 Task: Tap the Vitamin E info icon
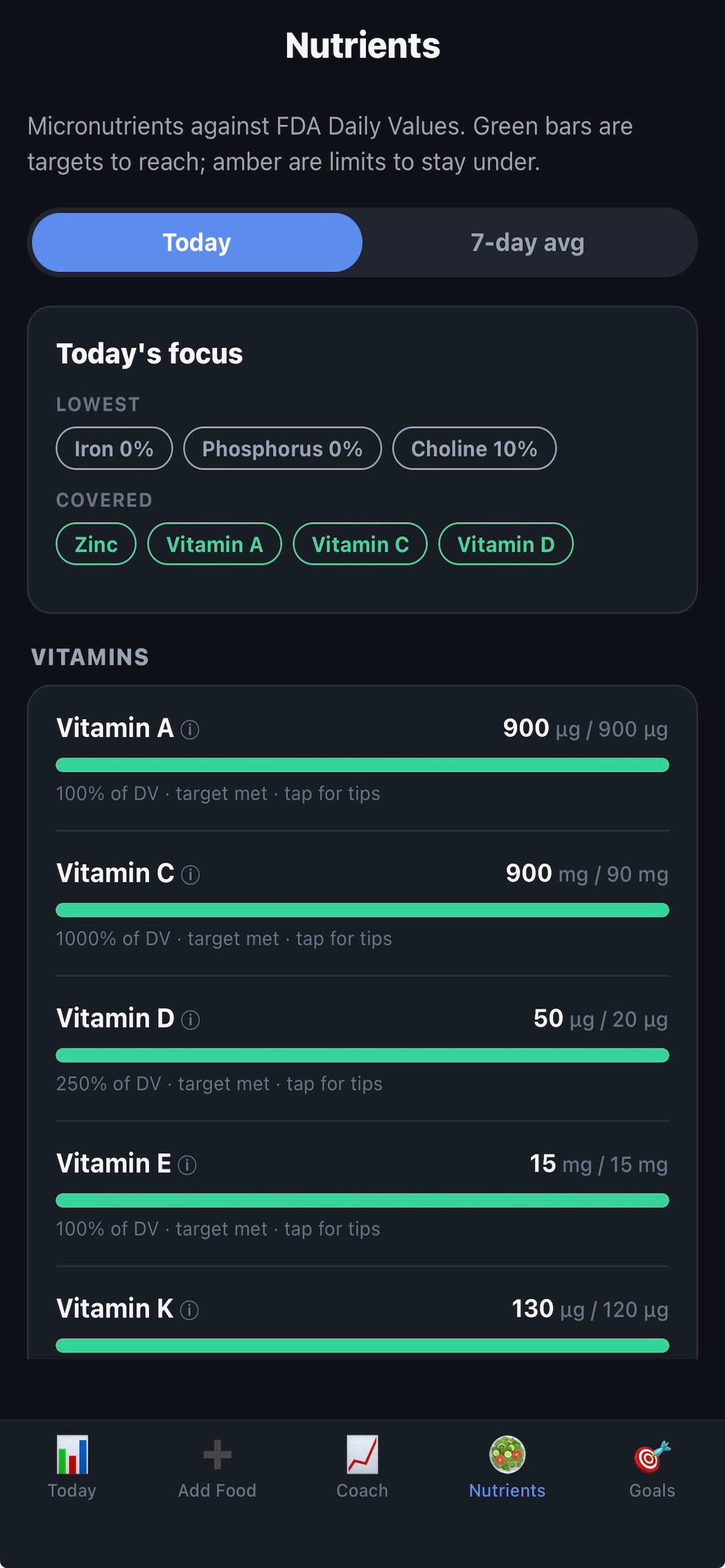click(187, 1165)
